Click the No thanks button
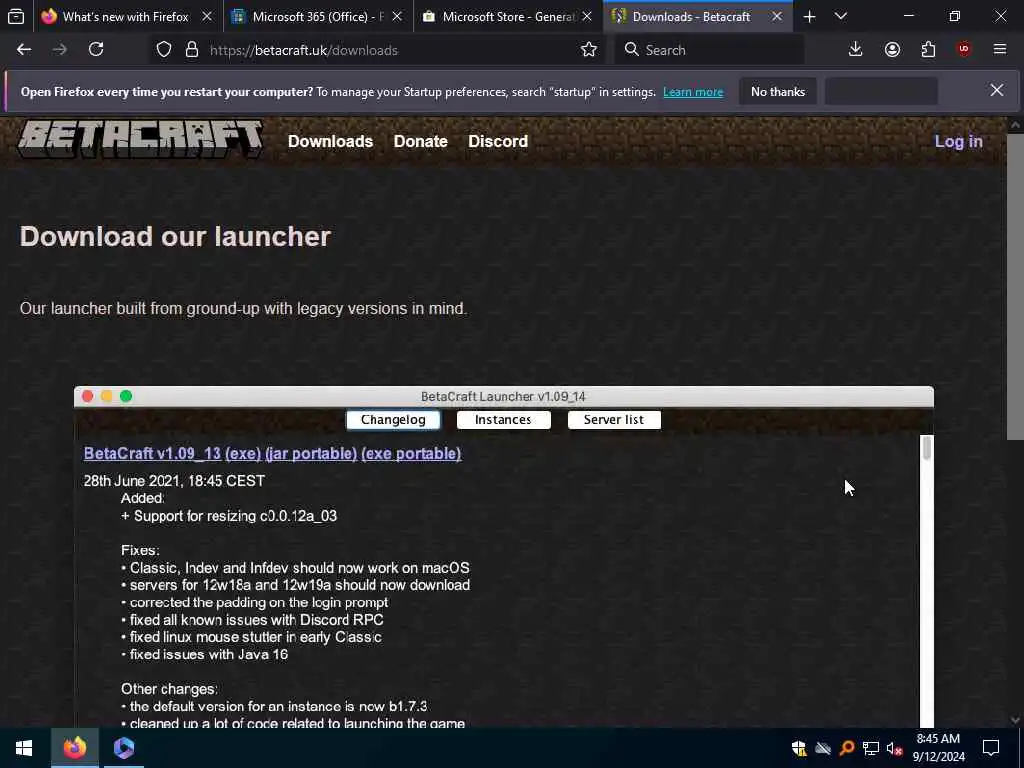 [x=778, y=91]
